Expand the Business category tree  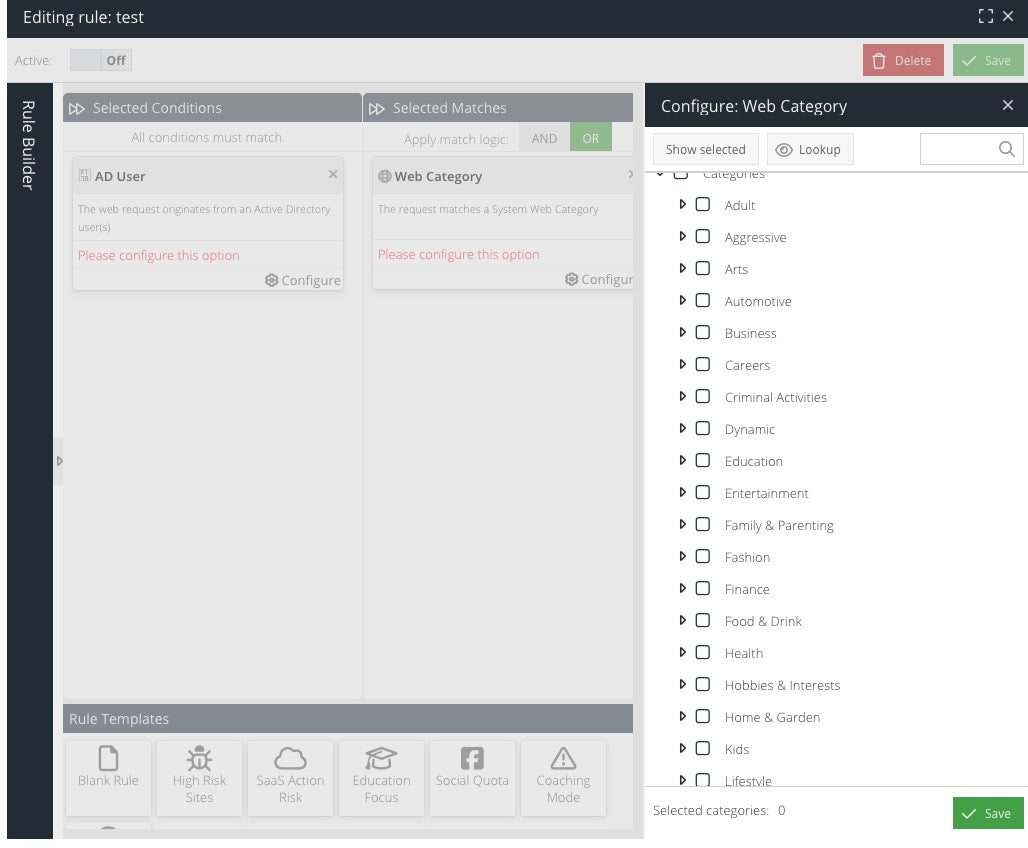pyautogui.click(x=683, y=333)
